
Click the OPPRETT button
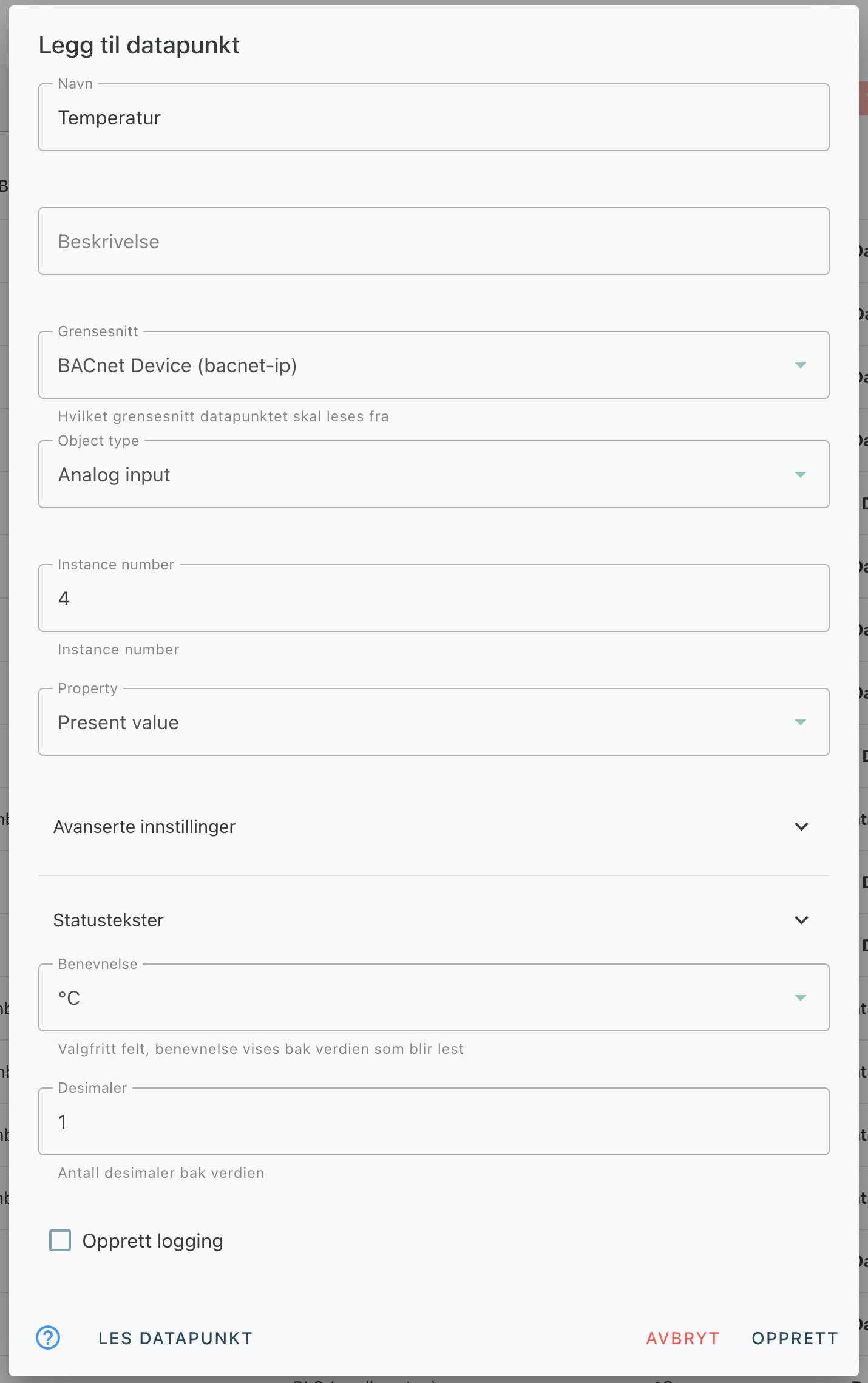point(795,1338)
